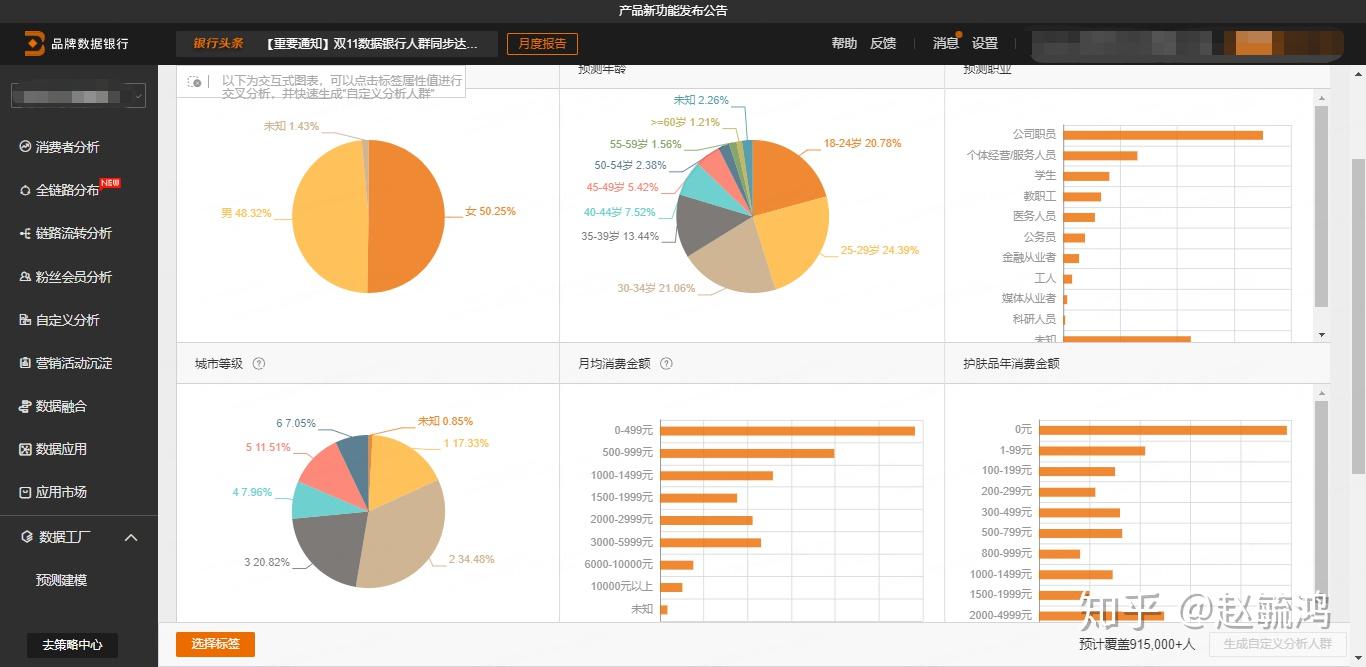Click the interactive chart hint icon
This screenshot has height=667, width=1366.
tap(195, 81)
